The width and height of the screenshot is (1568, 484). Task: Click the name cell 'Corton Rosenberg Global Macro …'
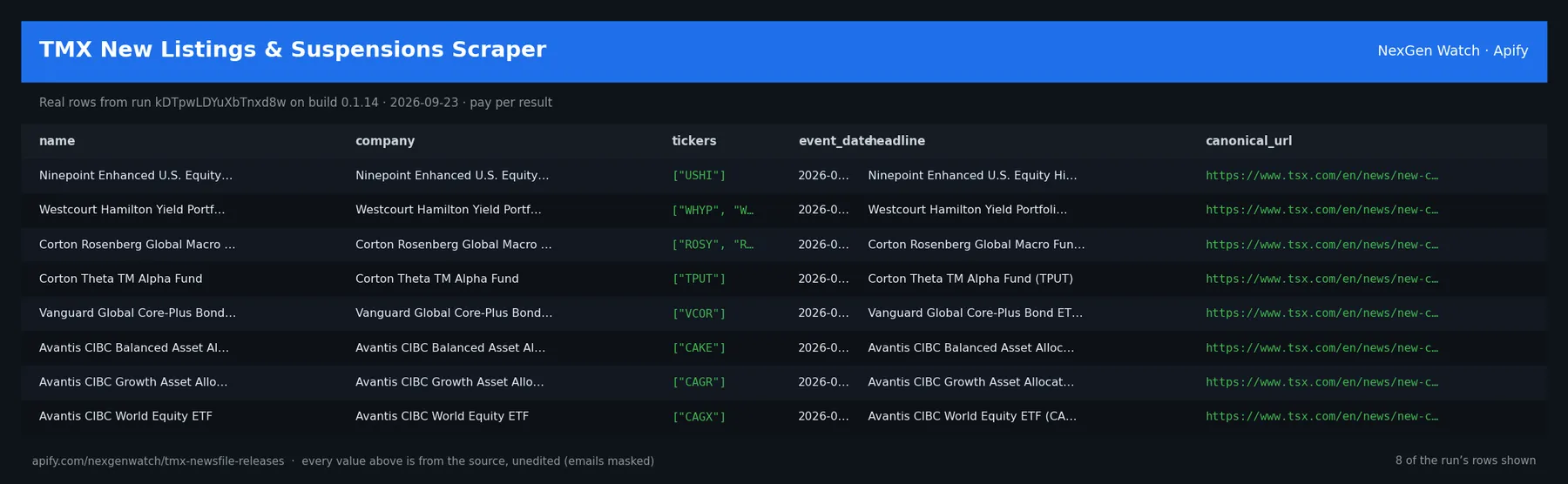click(x=138, y=245)
